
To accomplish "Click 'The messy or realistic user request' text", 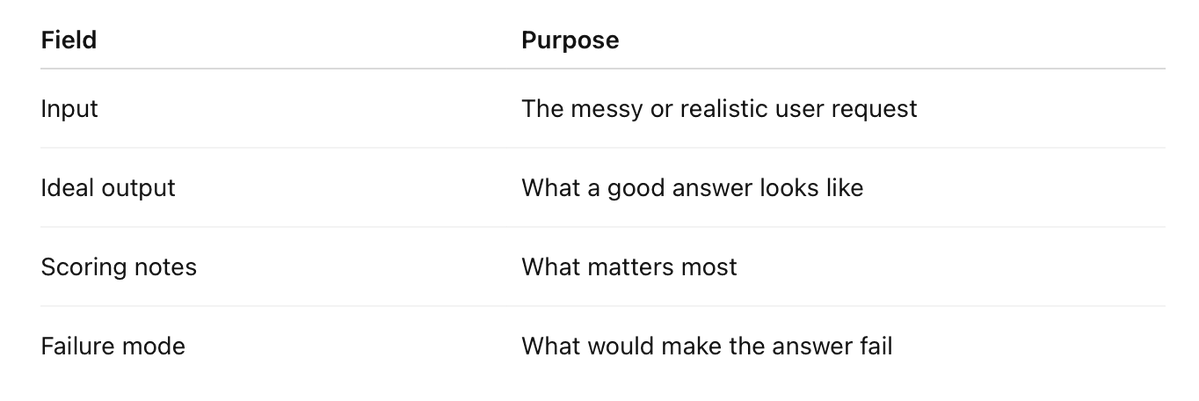I will pyautogui.click(x=719, y=109).
